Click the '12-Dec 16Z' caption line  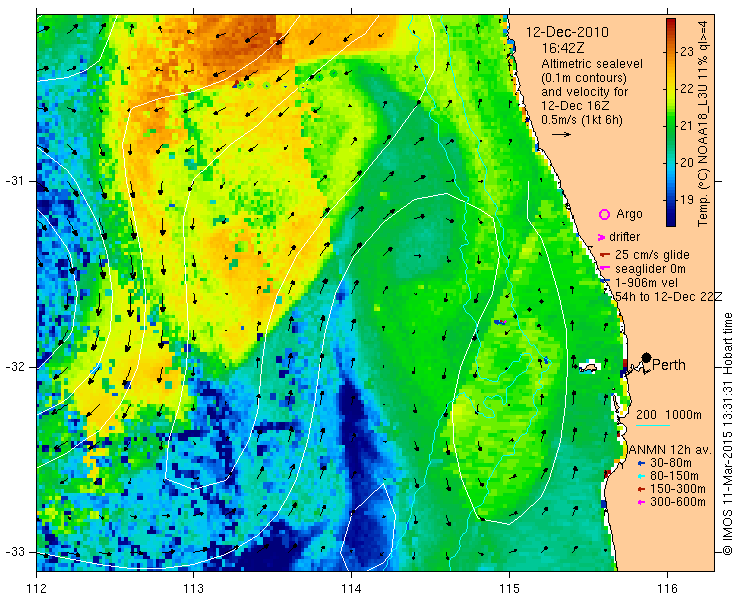click(575, 105)
